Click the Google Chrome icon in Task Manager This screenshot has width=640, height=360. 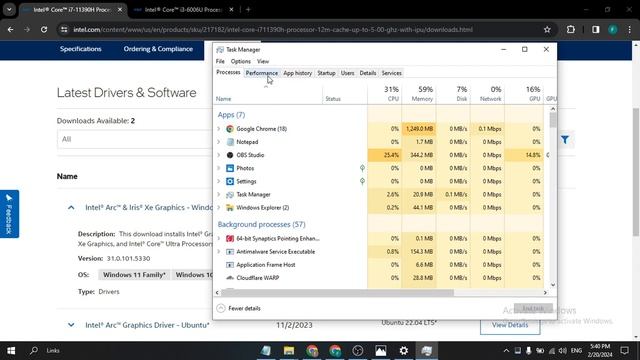click(230, 129)
